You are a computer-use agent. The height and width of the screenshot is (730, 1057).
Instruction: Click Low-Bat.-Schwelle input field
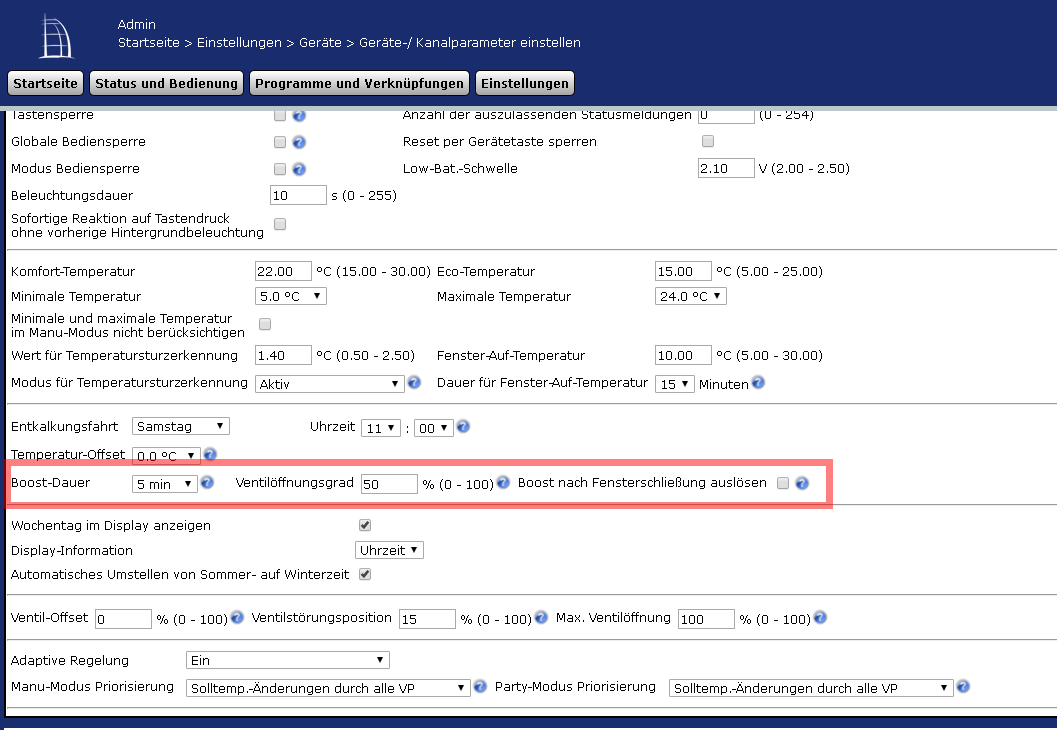(726, 168)
